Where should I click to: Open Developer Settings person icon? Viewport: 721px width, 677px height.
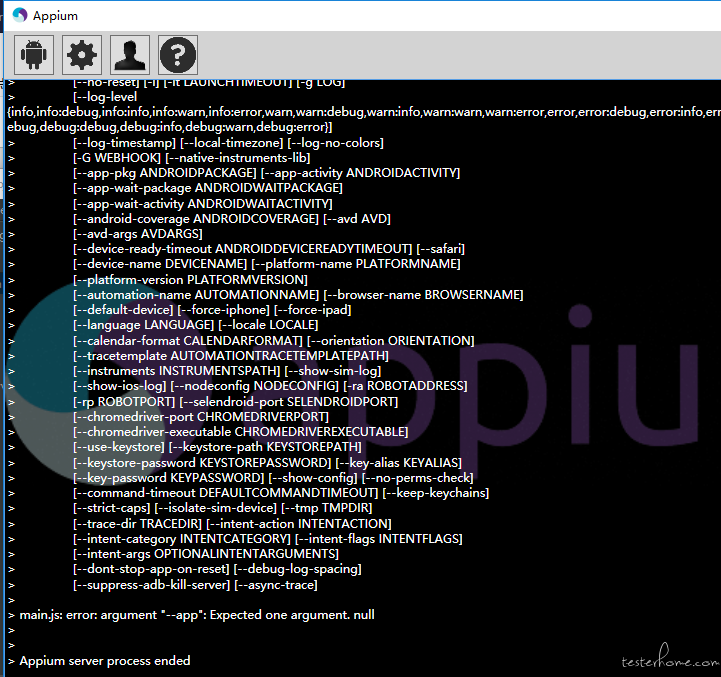click(x=130, y=55)
